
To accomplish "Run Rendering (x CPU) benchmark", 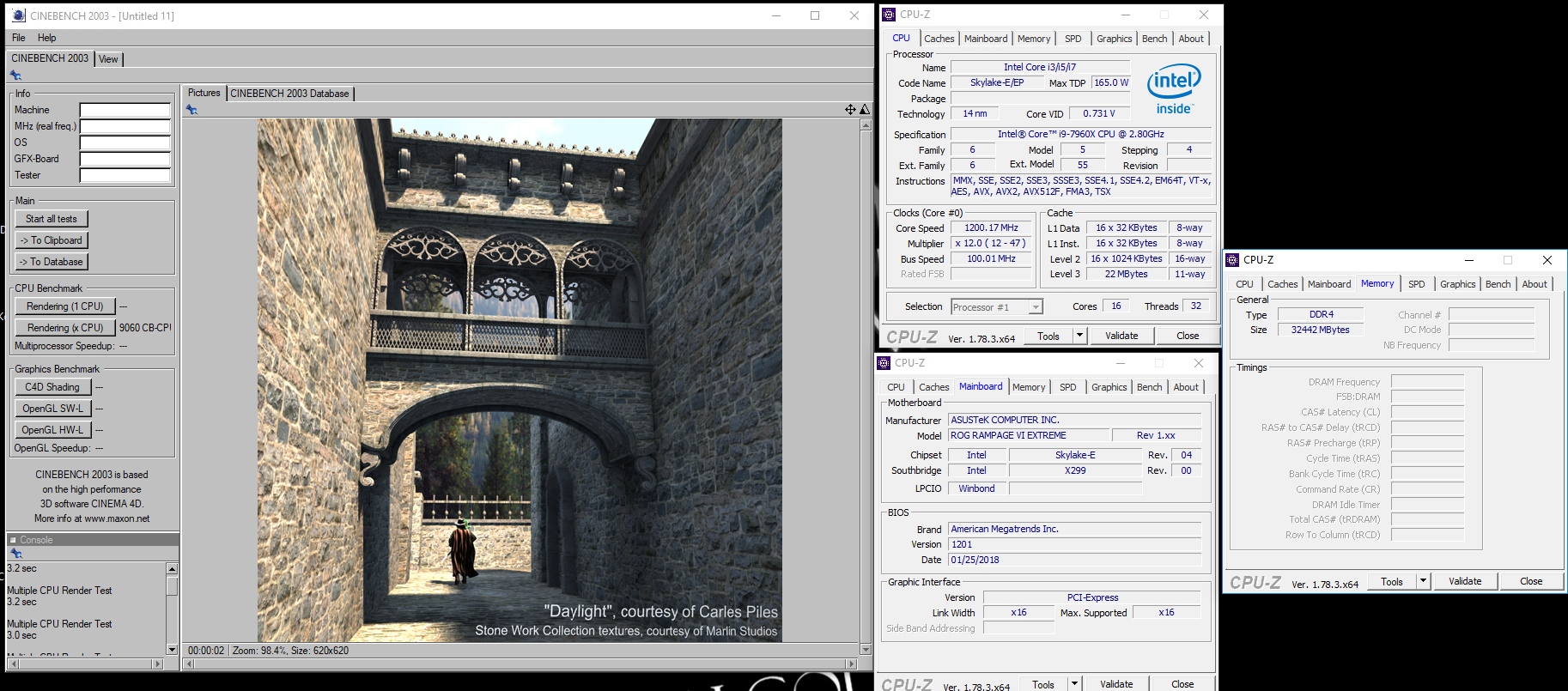I will (x=64, y=328).
